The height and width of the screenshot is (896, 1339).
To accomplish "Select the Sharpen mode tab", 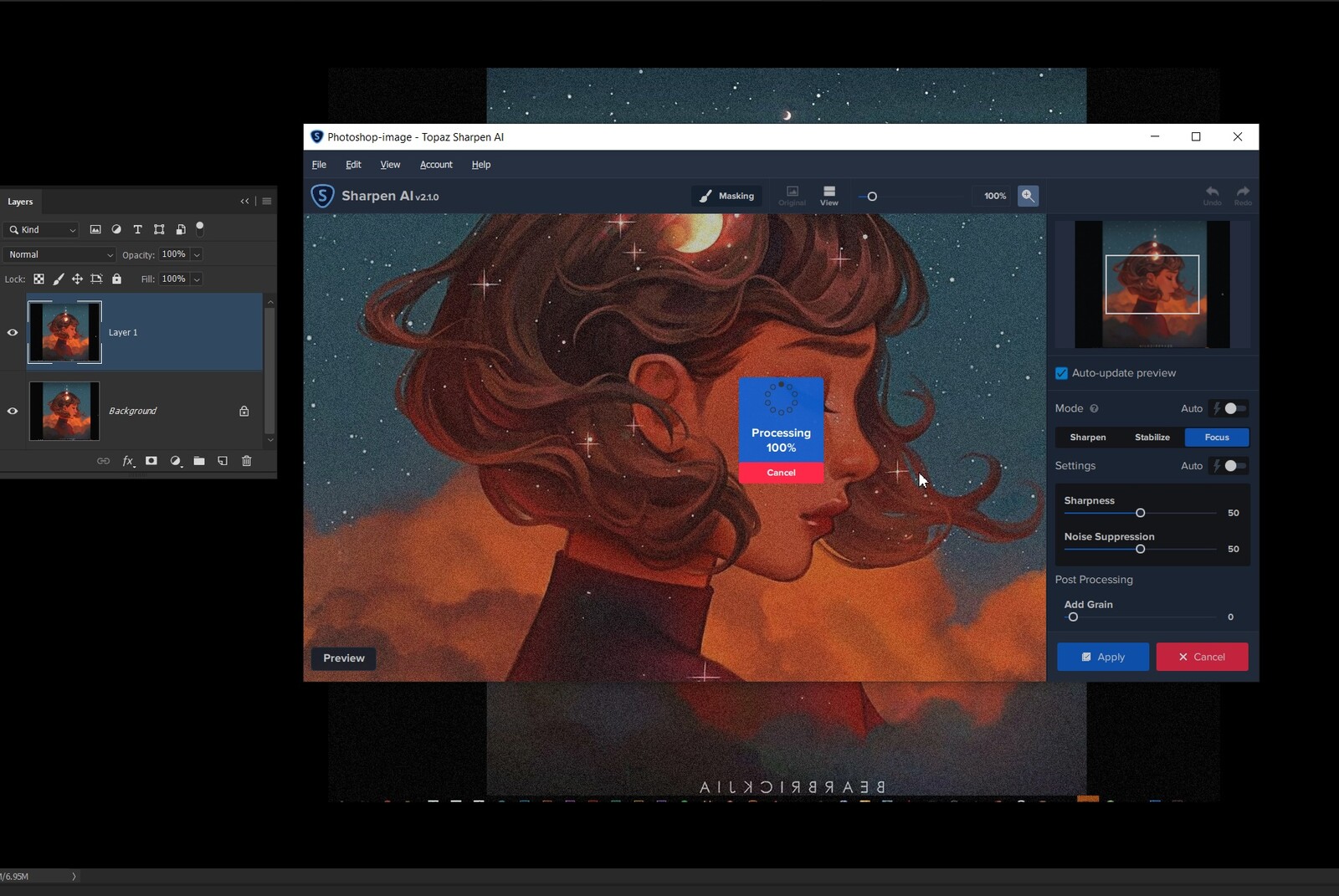I will pyautogui.click(x=1088, y=438).
